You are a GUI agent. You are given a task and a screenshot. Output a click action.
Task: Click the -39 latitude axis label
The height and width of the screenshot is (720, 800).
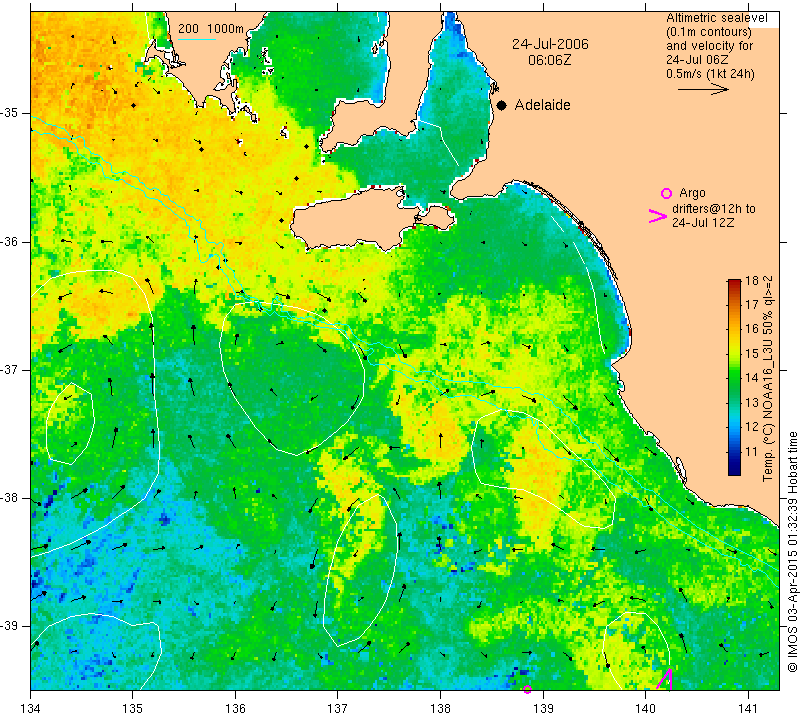10,626
